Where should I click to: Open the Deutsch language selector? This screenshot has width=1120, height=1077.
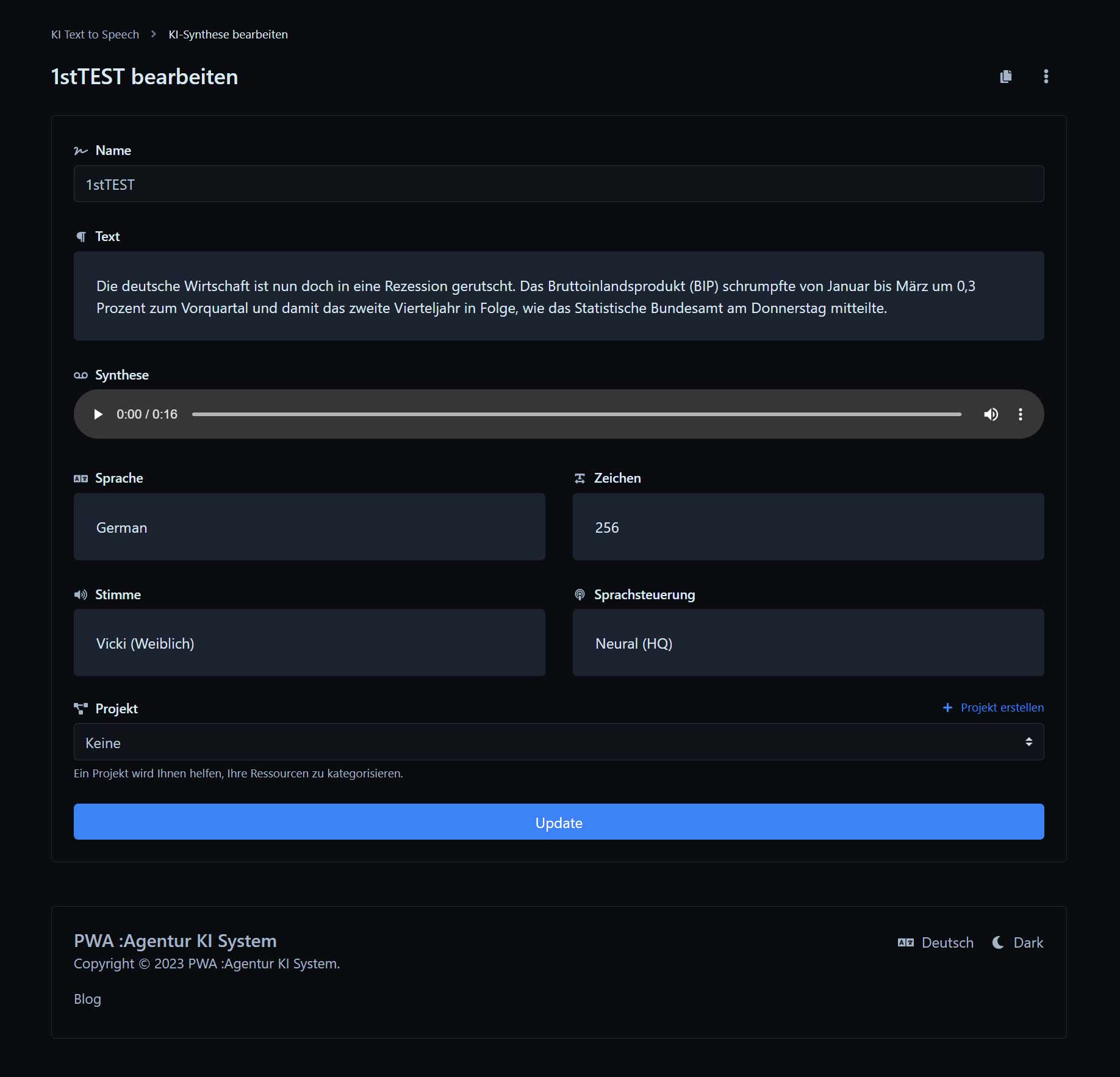pyautogui.click(x=947, y=943)
